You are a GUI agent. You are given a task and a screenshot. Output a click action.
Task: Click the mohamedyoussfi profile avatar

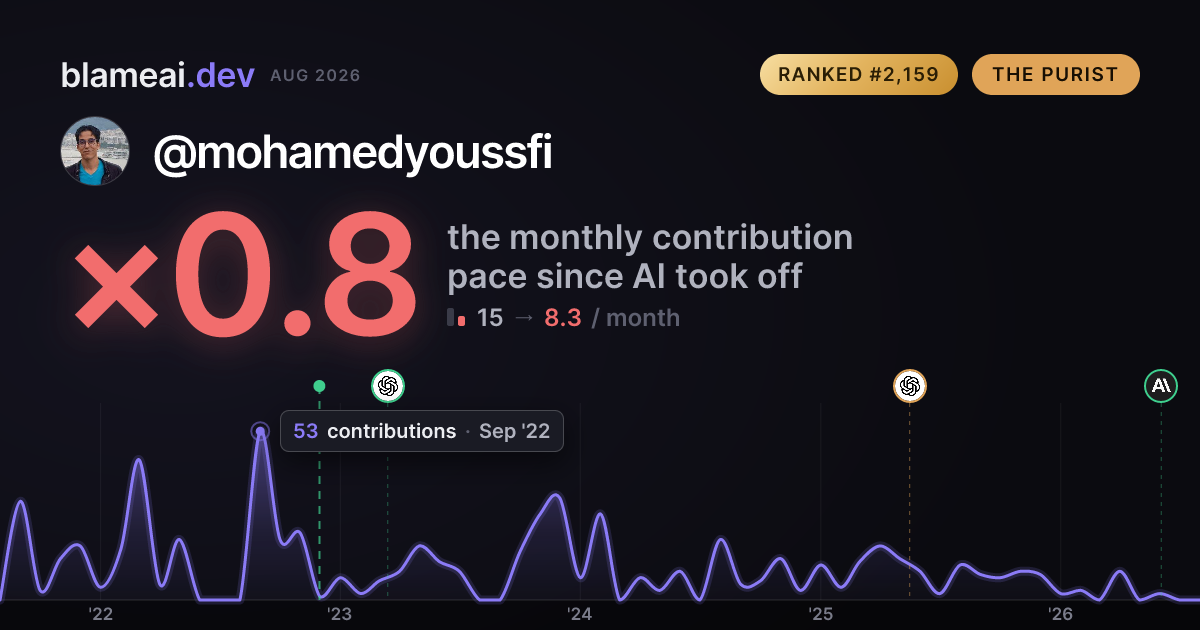pyautogui.click(x=96, y=151)
